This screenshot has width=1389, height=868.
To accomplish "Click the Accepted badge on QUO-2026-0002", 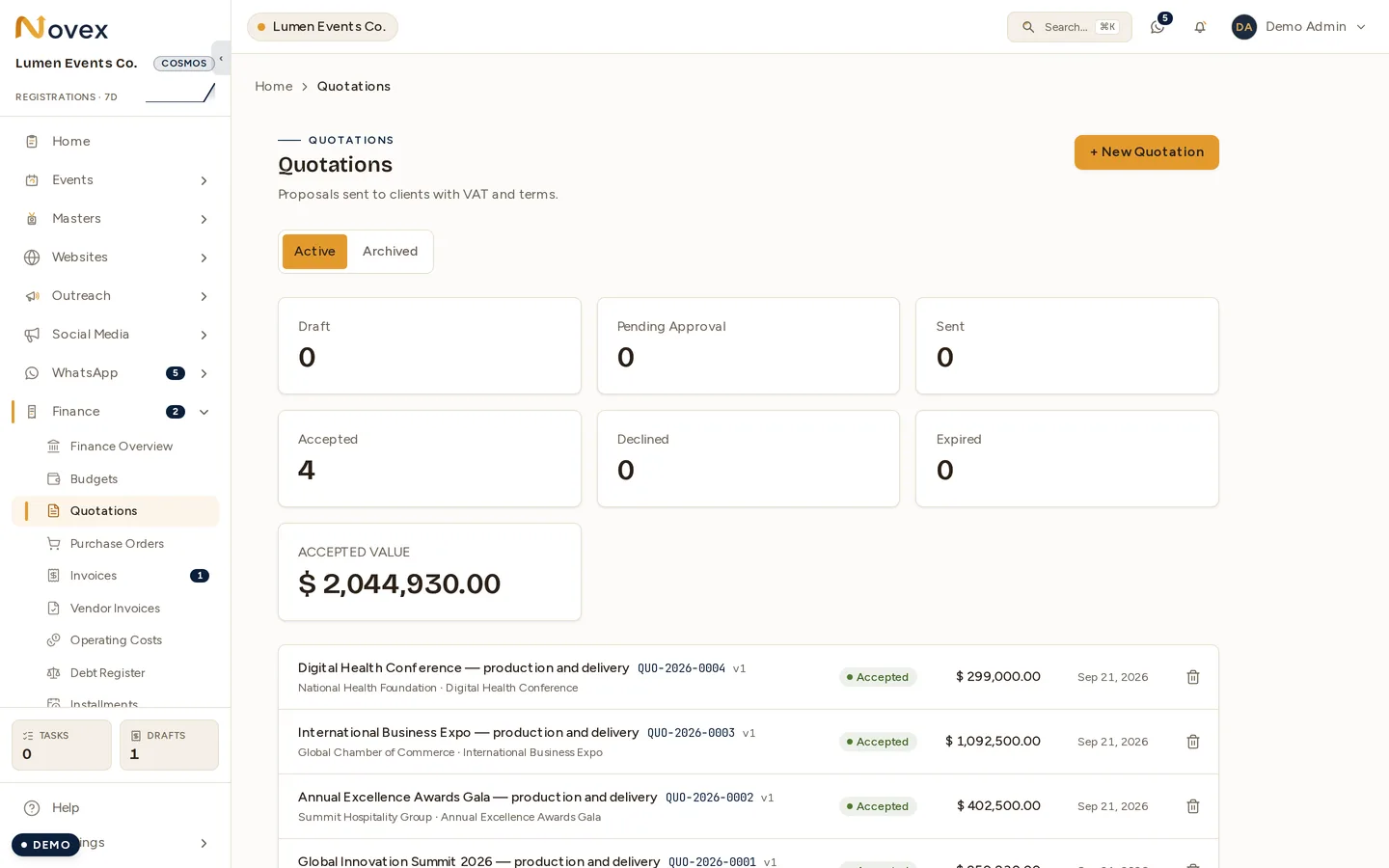I will (878, 806).
